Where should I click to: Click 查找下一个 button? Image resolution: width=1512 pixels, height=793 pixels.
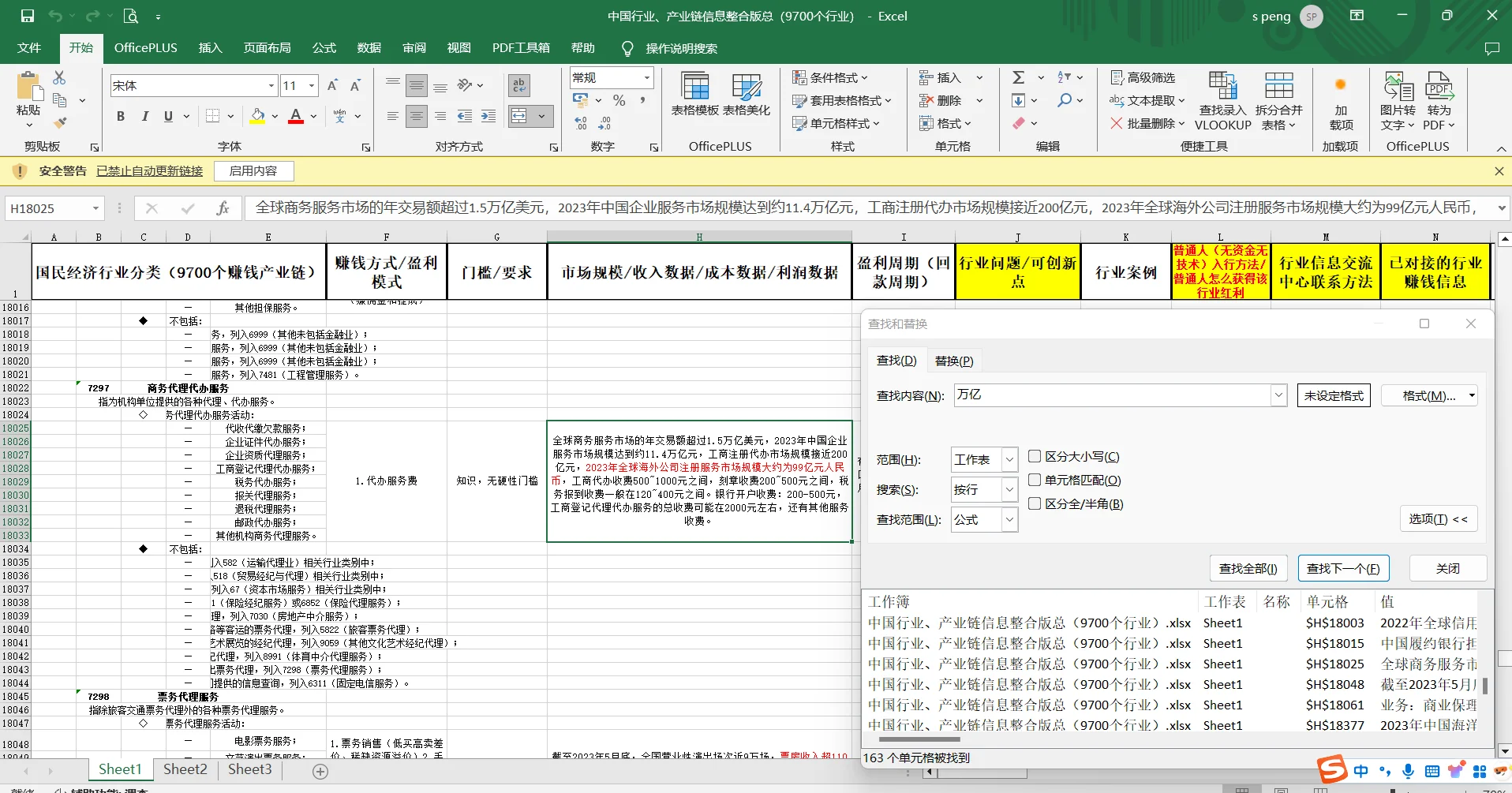click(1343, 568)
